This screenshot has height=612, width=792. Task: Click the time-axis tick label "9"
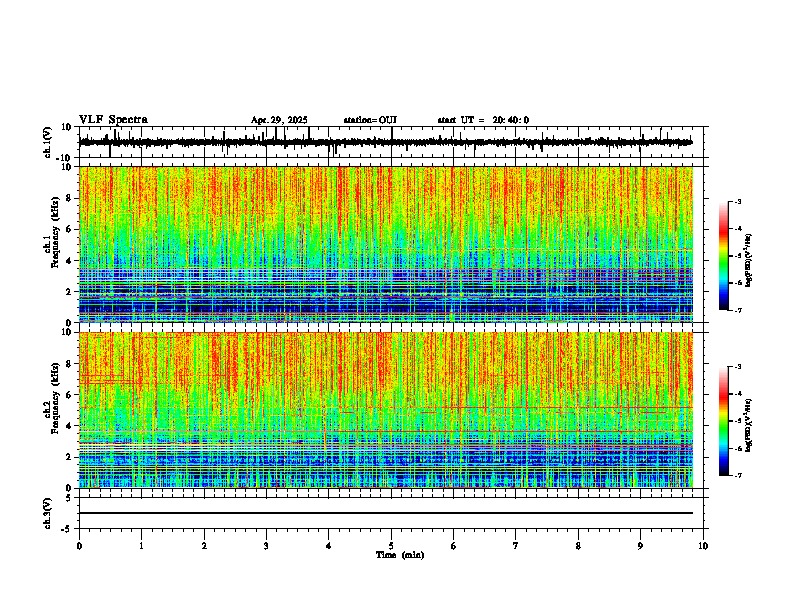coord(640,546)
